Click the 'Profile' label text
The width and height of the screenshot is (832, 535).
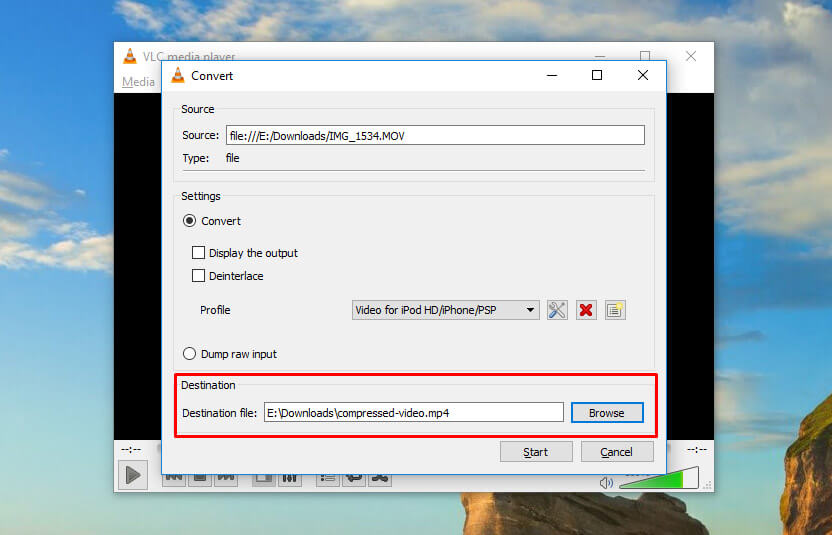point(215,310)
